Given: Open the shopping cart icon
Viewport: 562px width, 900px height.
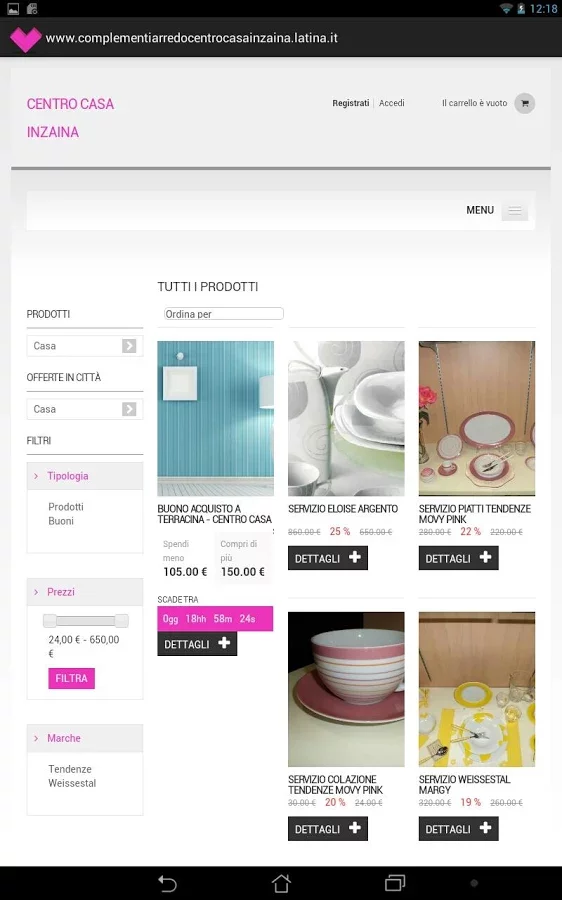Looking at the screenshot, I should [524, 103].
